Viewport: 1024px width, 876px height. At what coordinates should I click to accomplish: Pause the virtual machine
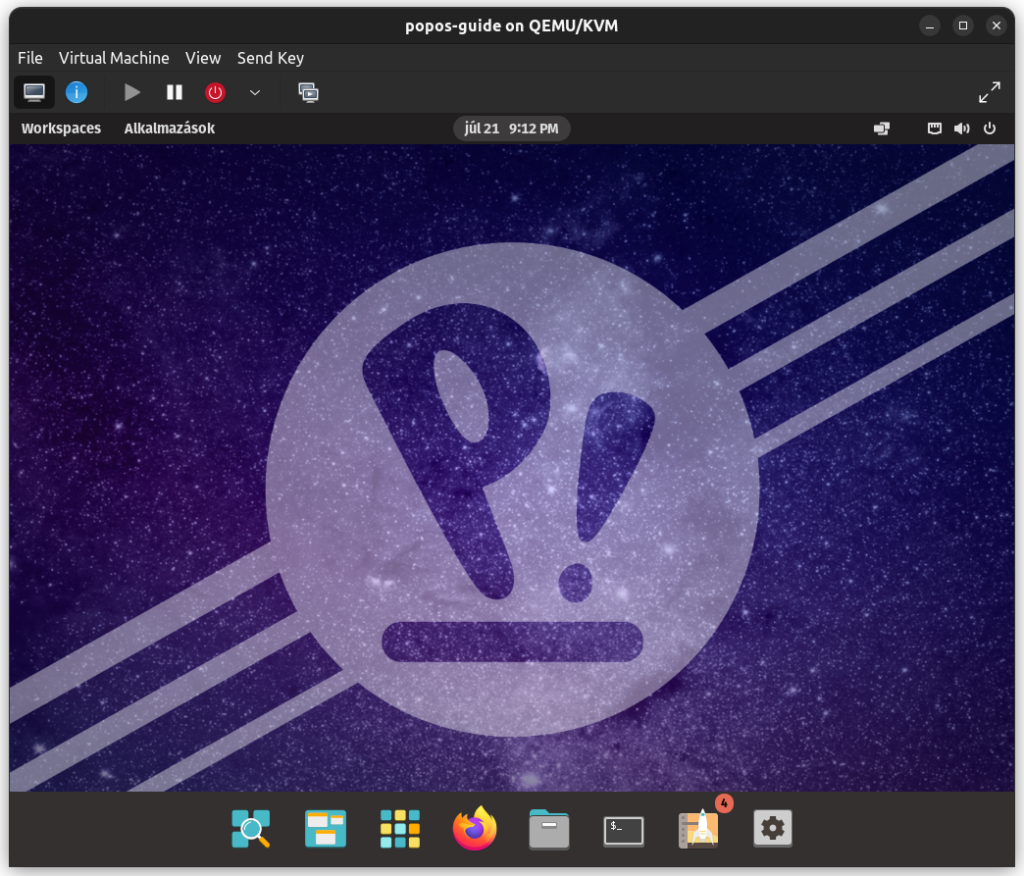174,92
